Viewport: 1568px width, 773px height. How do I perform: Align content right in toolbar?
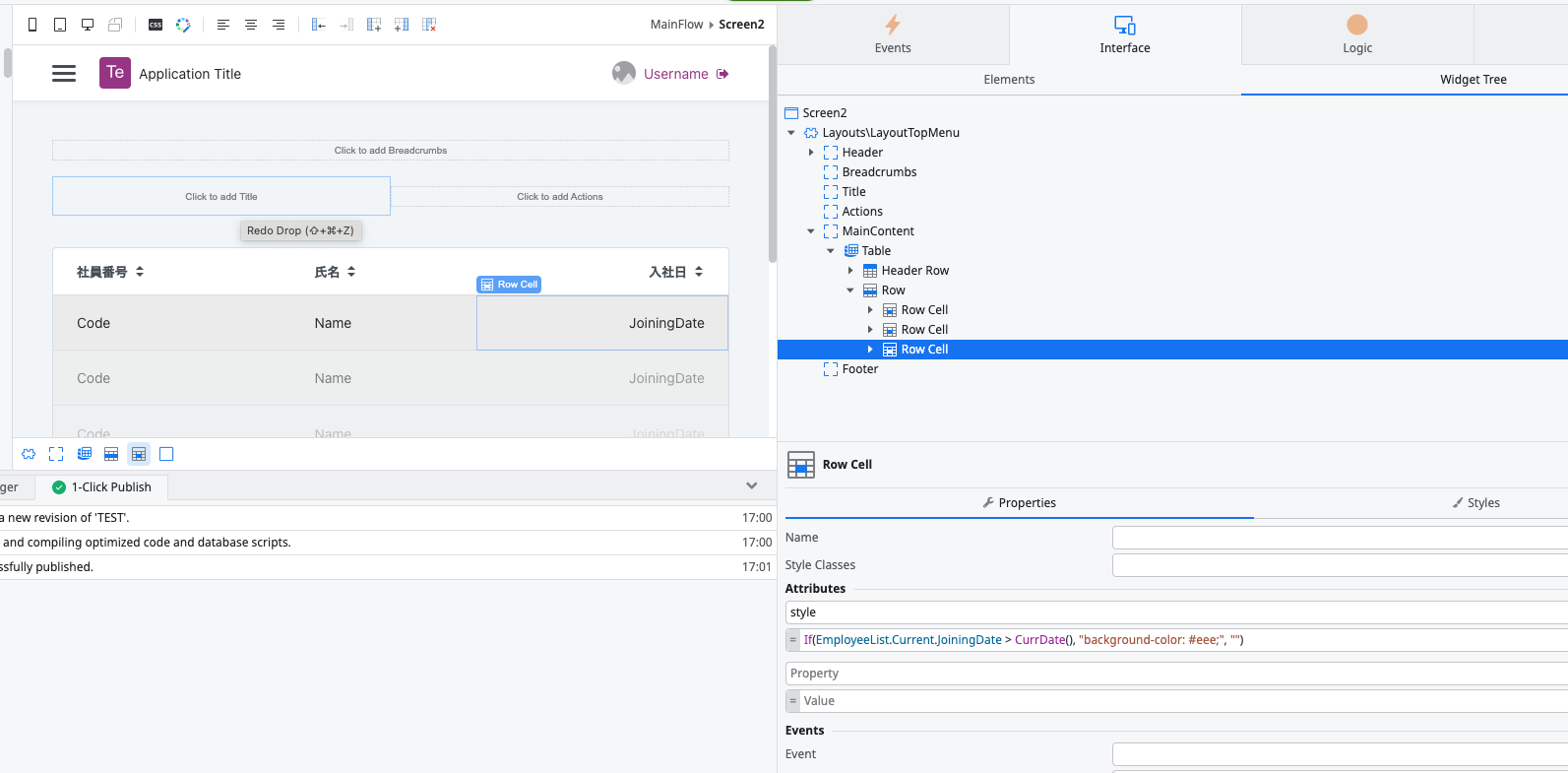pos(279,25)
